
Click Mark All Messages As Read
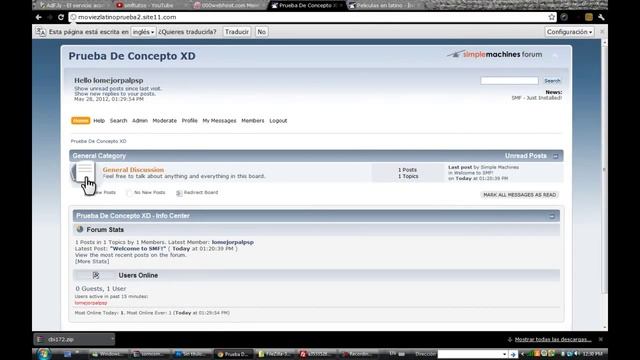pyautogui.click(x=520, y=195)
